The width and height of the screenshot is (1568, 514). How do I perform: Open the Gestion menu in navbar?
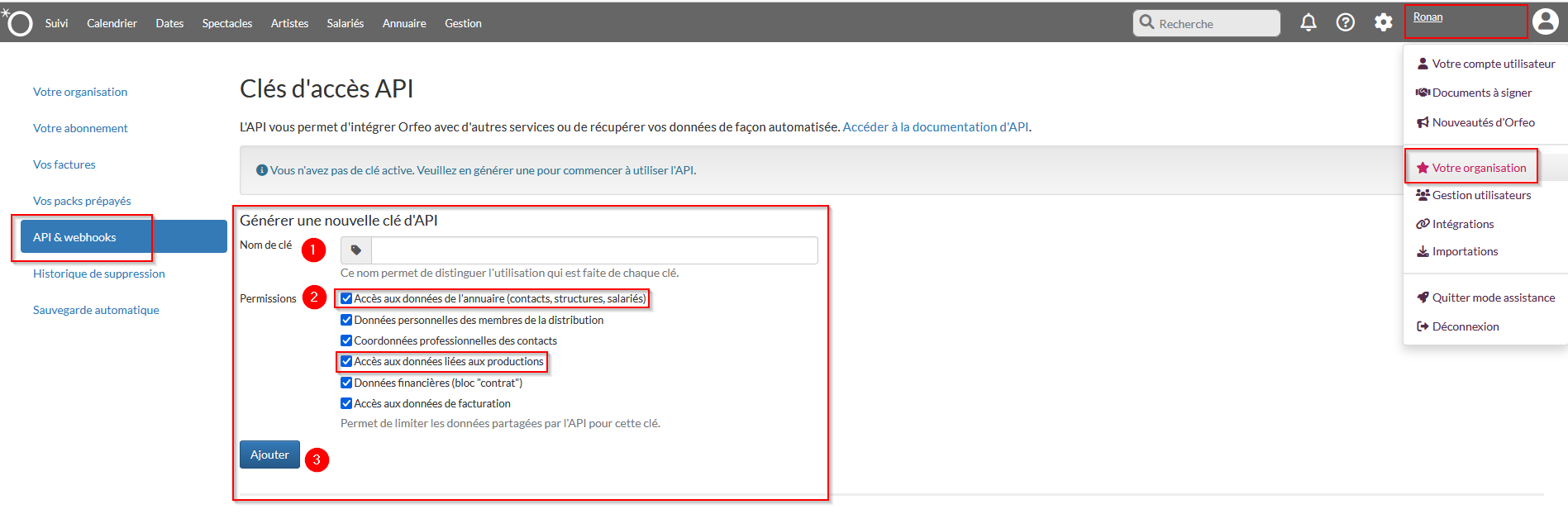click(x=463, y=23)
